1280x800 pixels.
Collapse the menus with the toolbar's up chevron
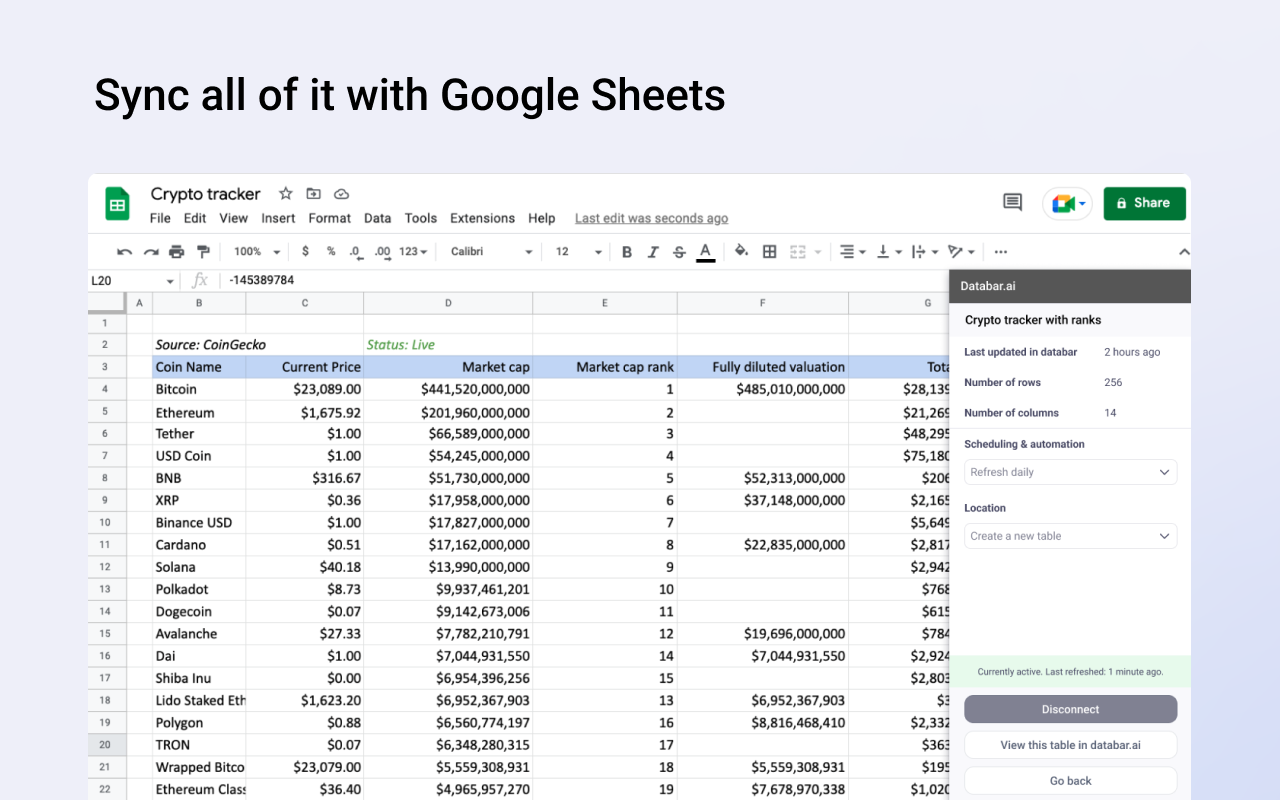(1184, 252)
